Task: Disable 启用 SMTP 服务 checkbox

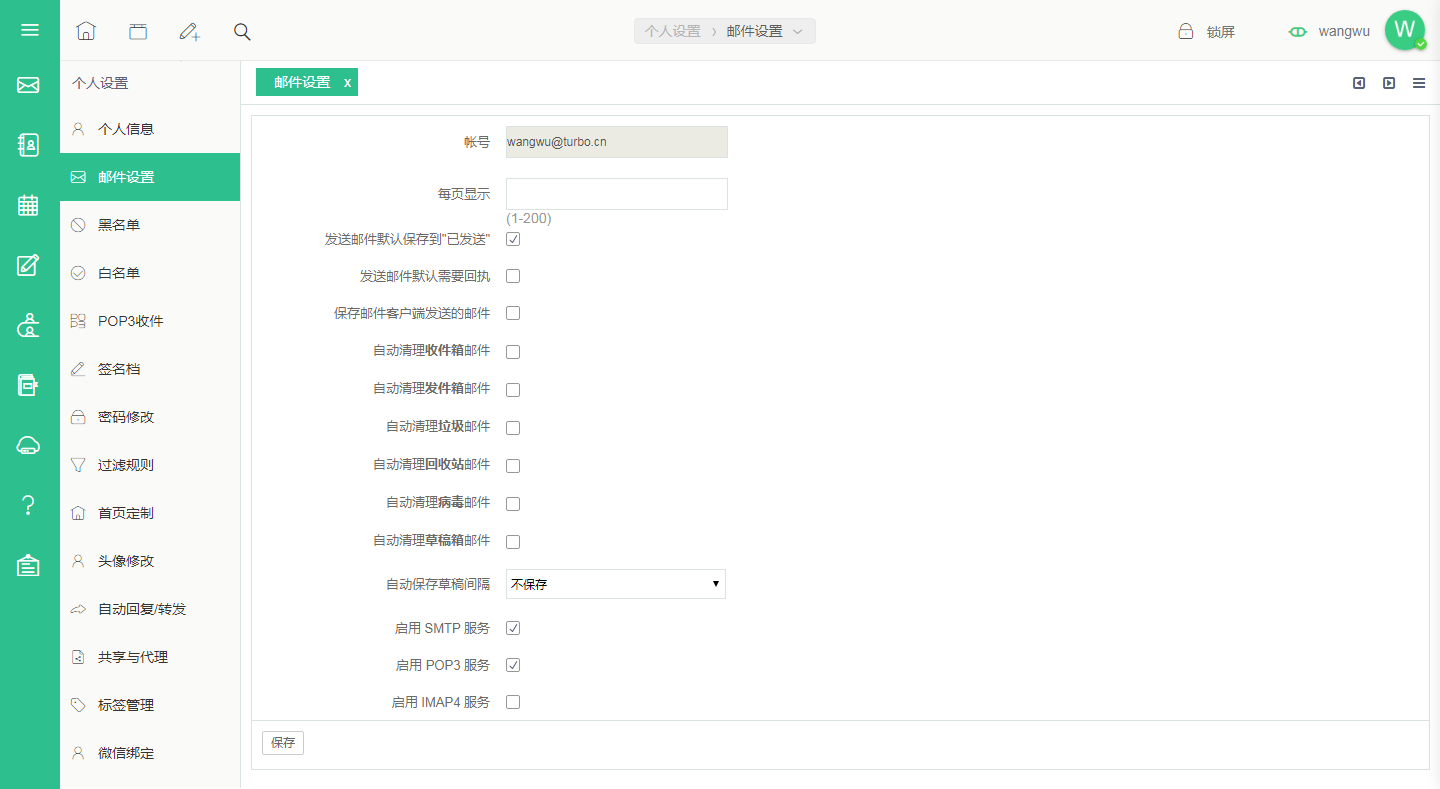Action: 513,628
